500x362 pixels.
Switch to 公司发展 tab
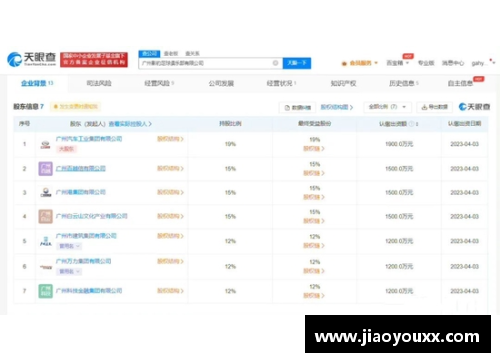click(221, 83)
